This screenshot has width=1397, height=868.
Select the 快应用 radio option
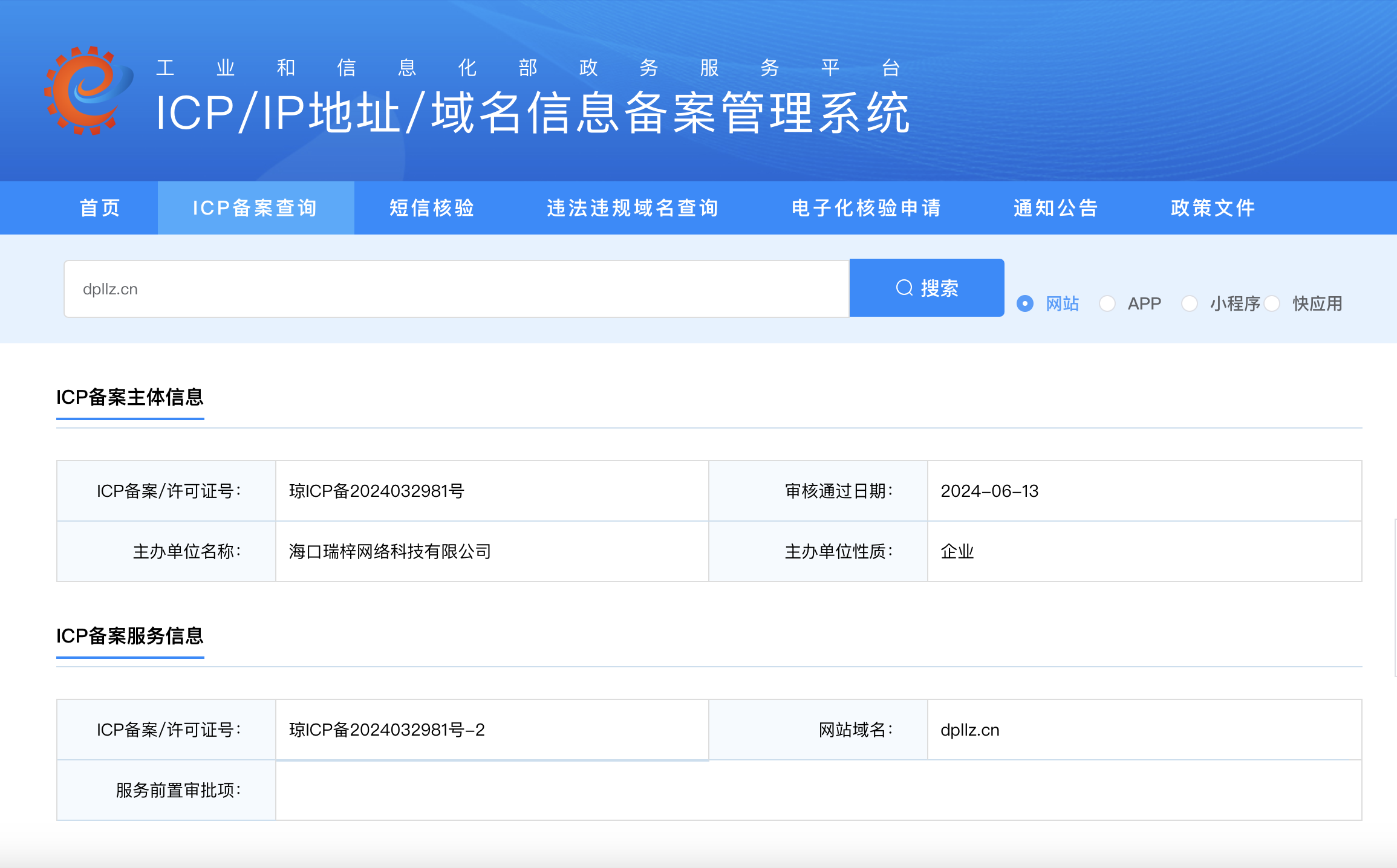1272,303
